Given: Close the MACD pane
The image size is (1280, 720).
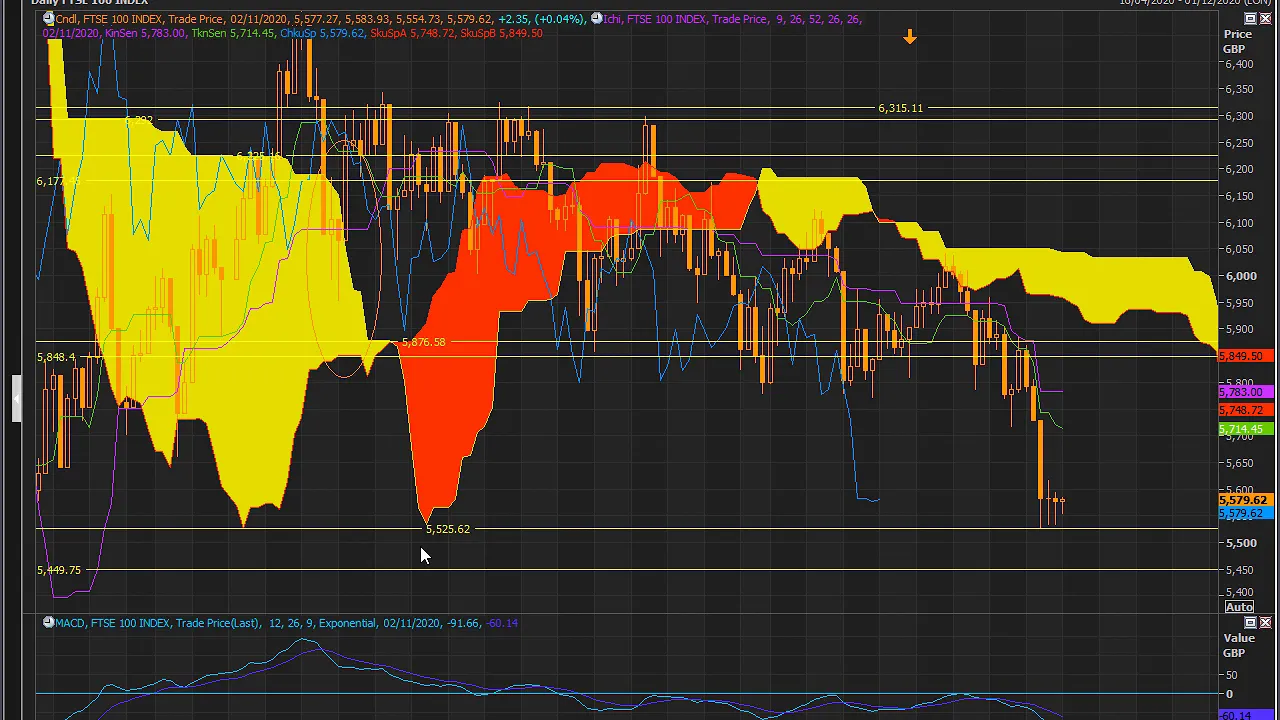Looking at the screenshot, I should [x=1265, y=623].
